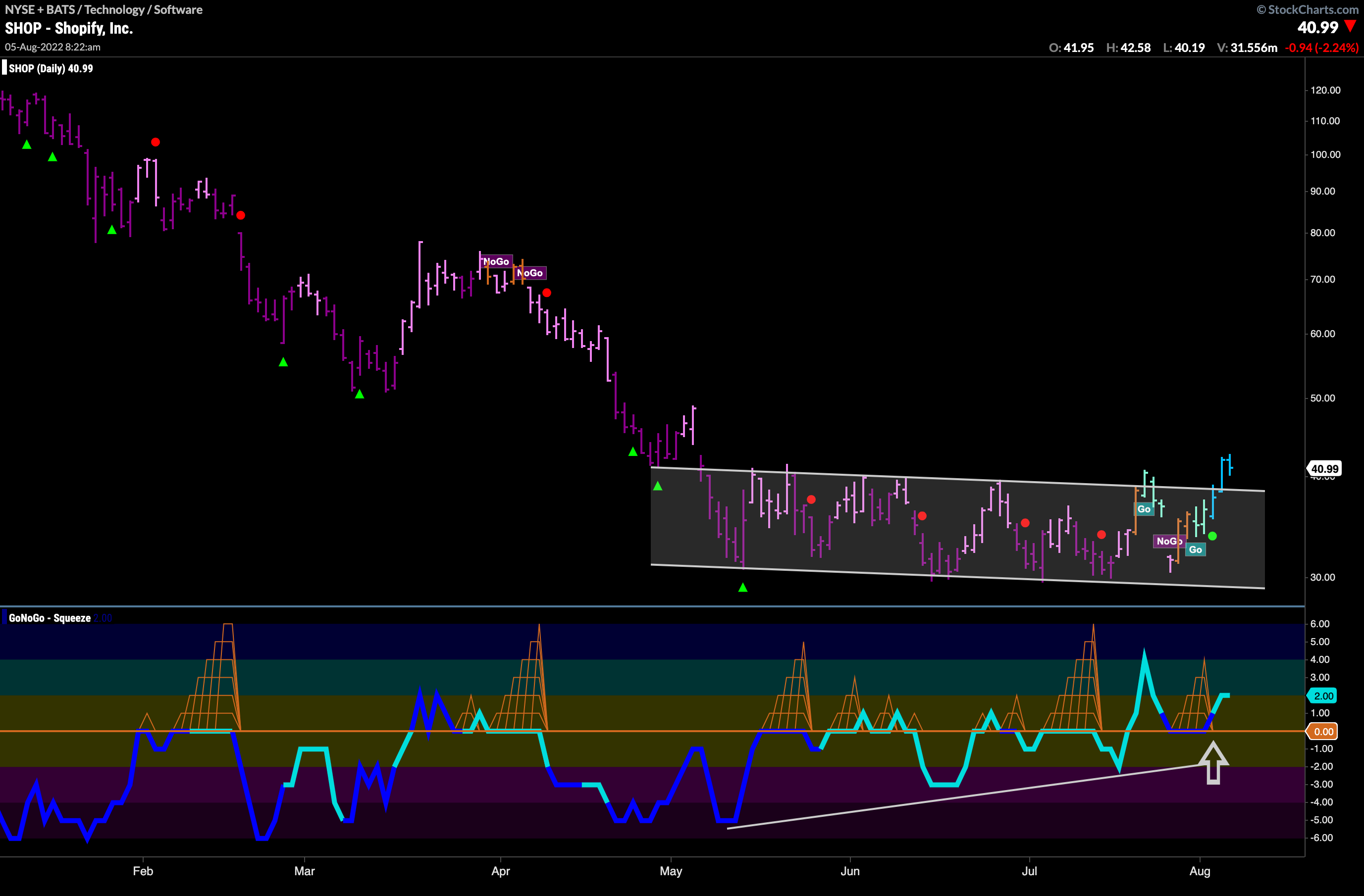This screenshot has height=896, width=1364.
Task: Click the lower Go label near August
Action: (1196, 549)
